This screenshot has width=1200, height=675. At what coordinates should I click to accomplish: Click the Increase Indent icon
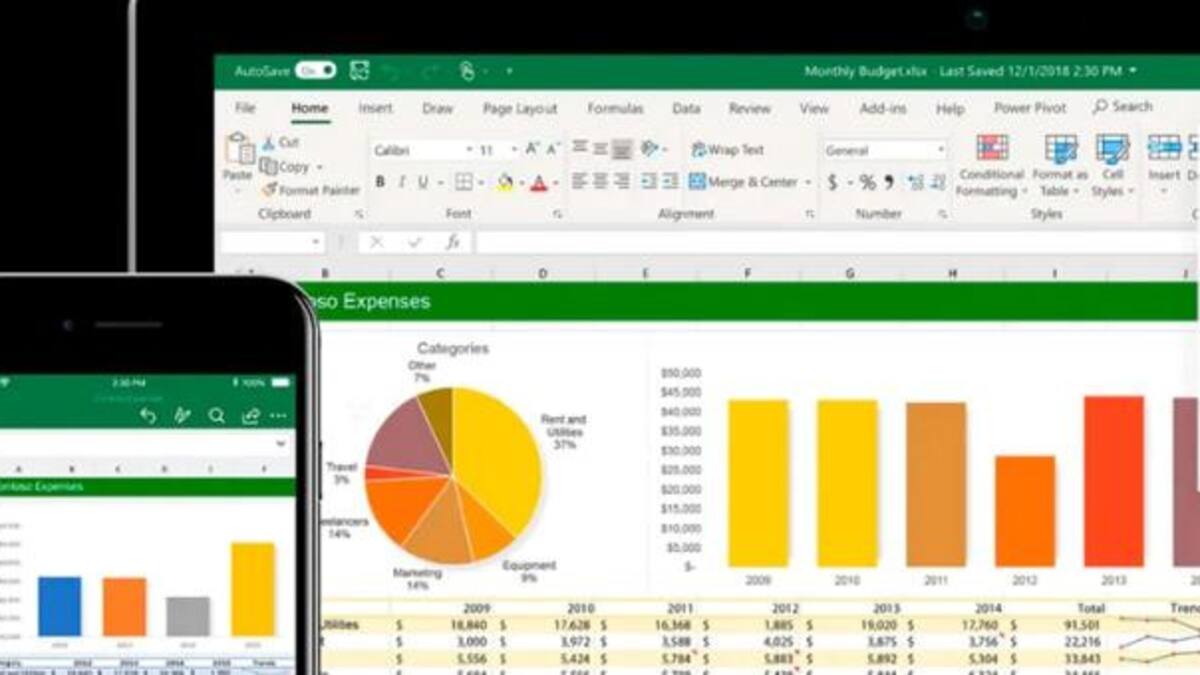click(x=670, y=181)
